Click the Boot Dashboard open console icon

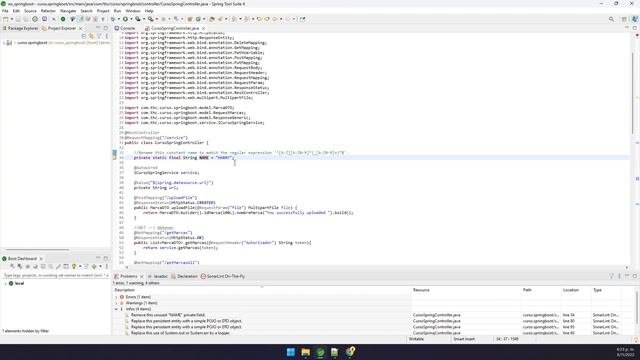click(43, 266)
